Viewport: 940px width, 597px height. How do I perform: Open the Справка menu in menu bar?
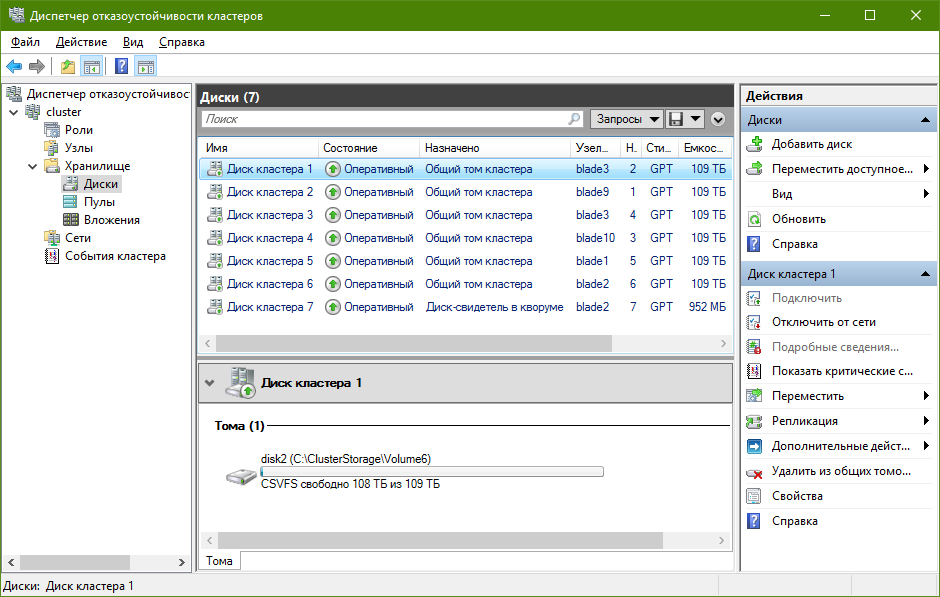tap(182, 42)
